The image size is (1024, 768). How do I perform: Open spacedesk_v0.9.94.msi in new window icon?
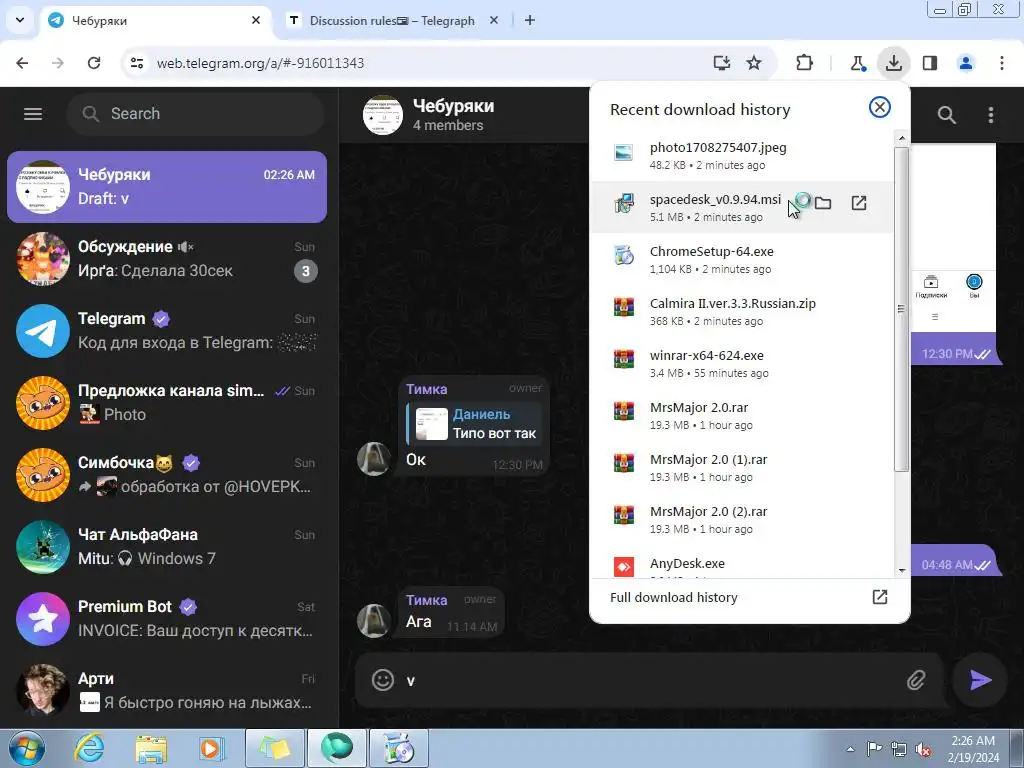point(859,203)
